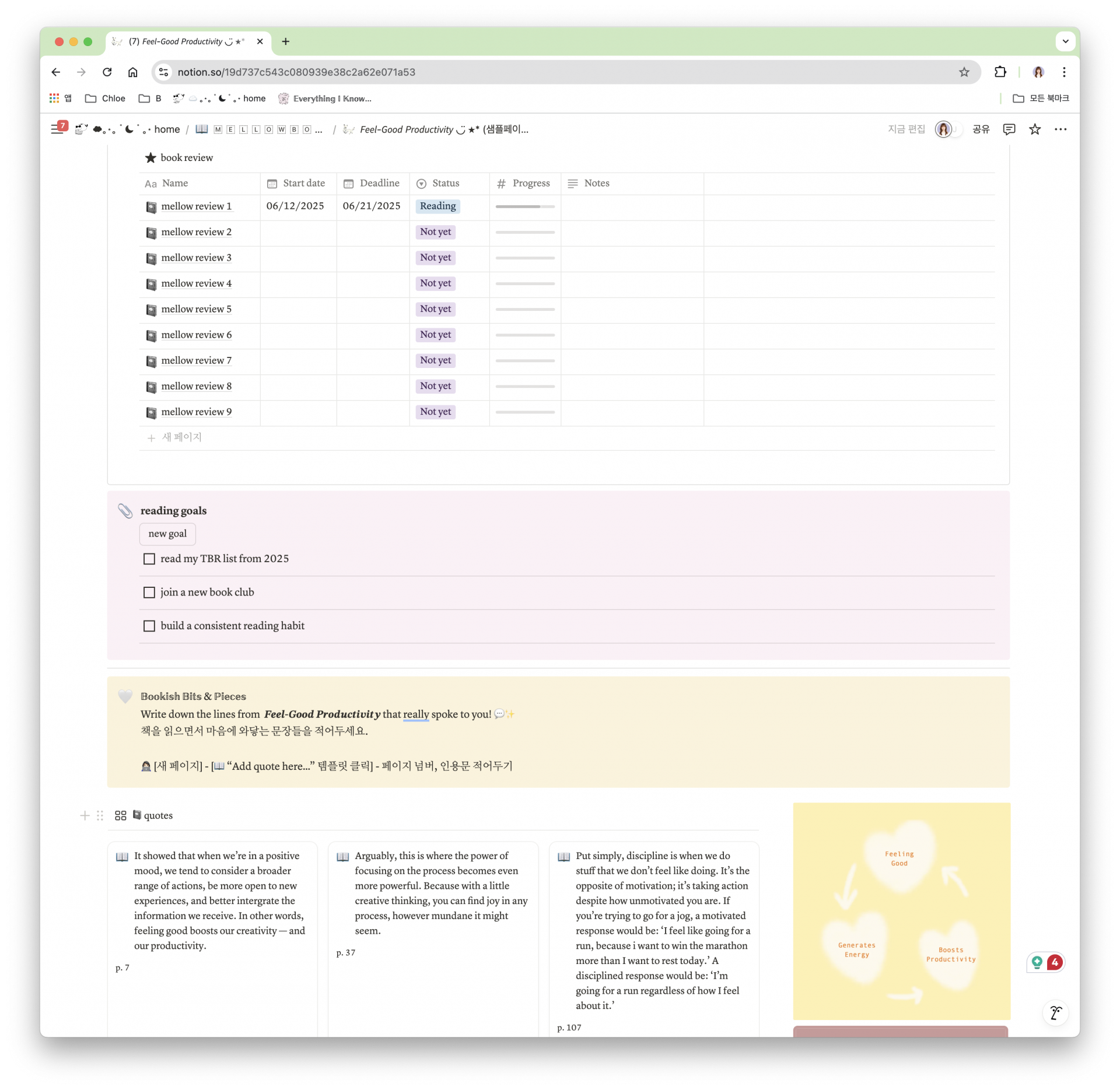Open the Reading status dropdown for mellow review 1
Image resolution: width=1120 pixels, height=1090 pixels.
click(437, 206)
